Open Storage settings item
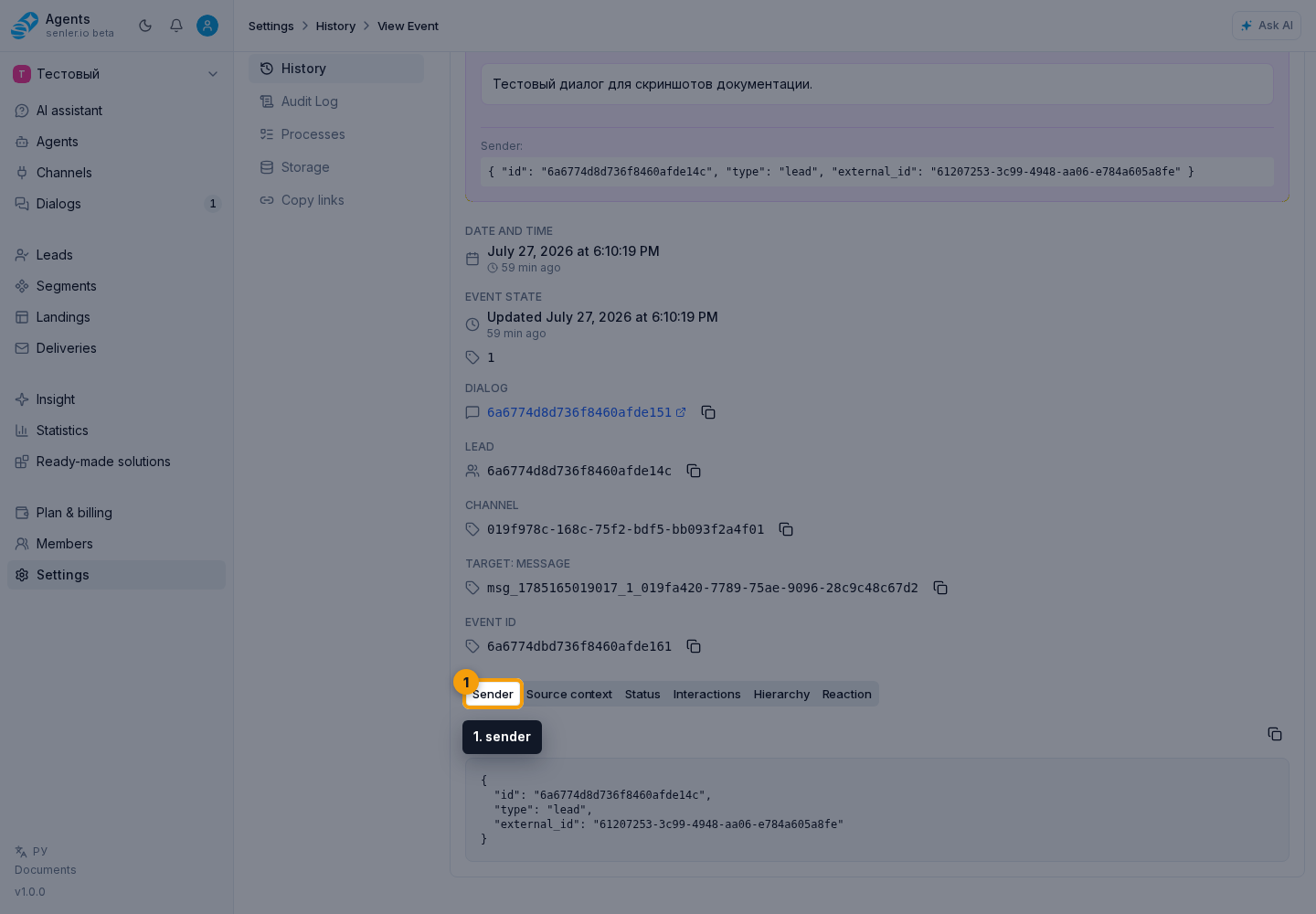 click(336, 167)
